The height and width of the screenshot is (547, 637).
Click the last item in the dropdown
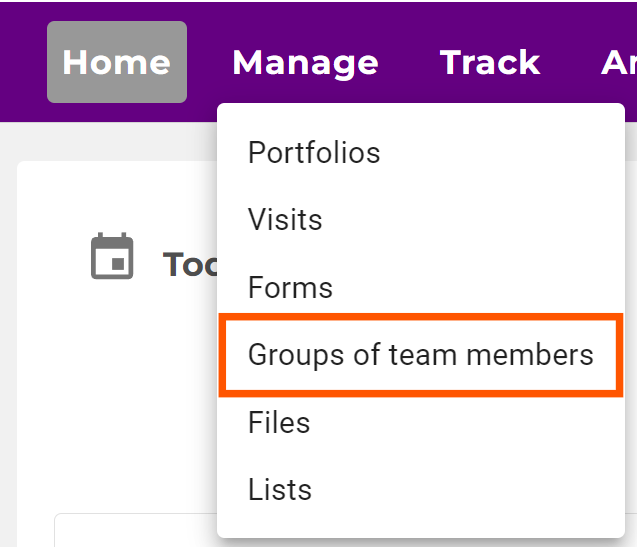pos(280,490)
